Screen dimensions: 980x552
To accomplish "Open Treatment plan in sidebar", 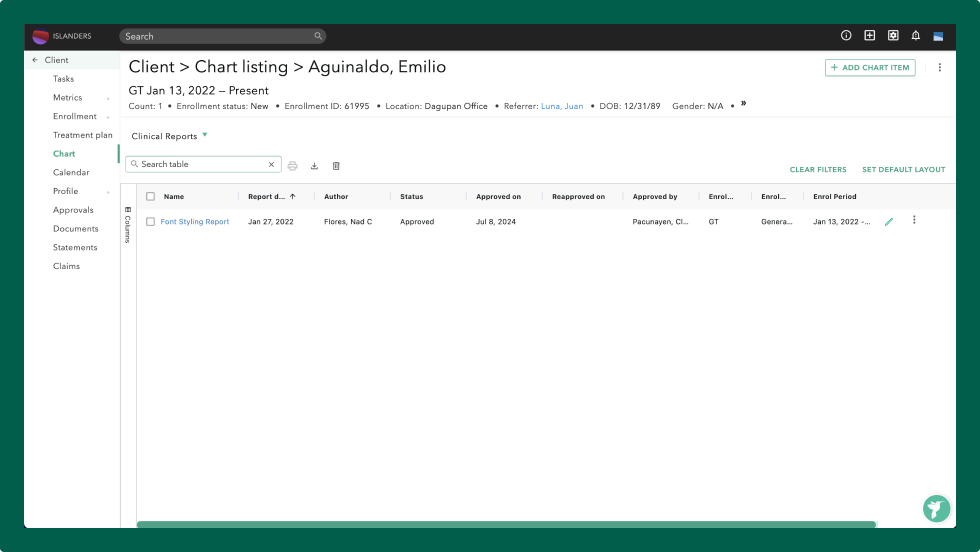I will pyautogui.click(x=82, y=135).
